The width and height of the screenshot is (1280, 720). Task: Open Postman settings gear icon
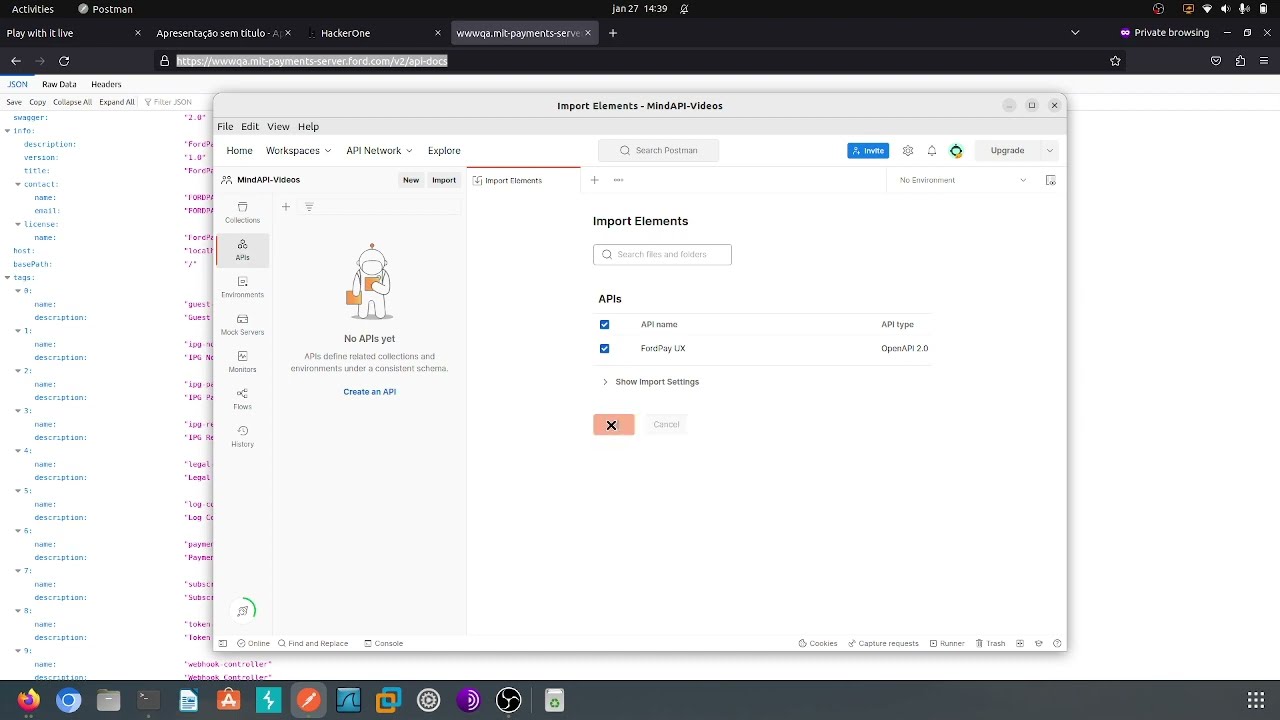point(908,151)
